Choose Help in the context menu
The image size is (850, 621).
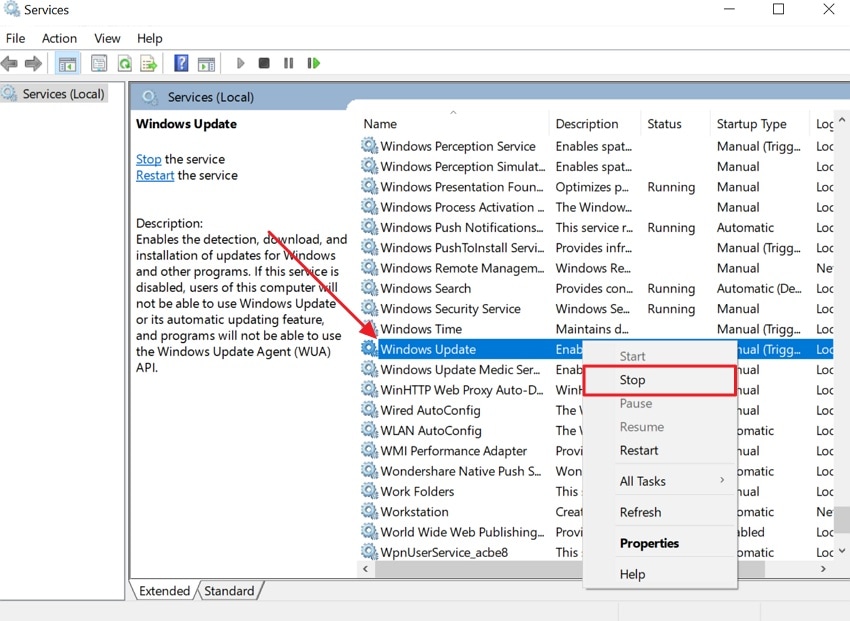[x=660, y=574]
